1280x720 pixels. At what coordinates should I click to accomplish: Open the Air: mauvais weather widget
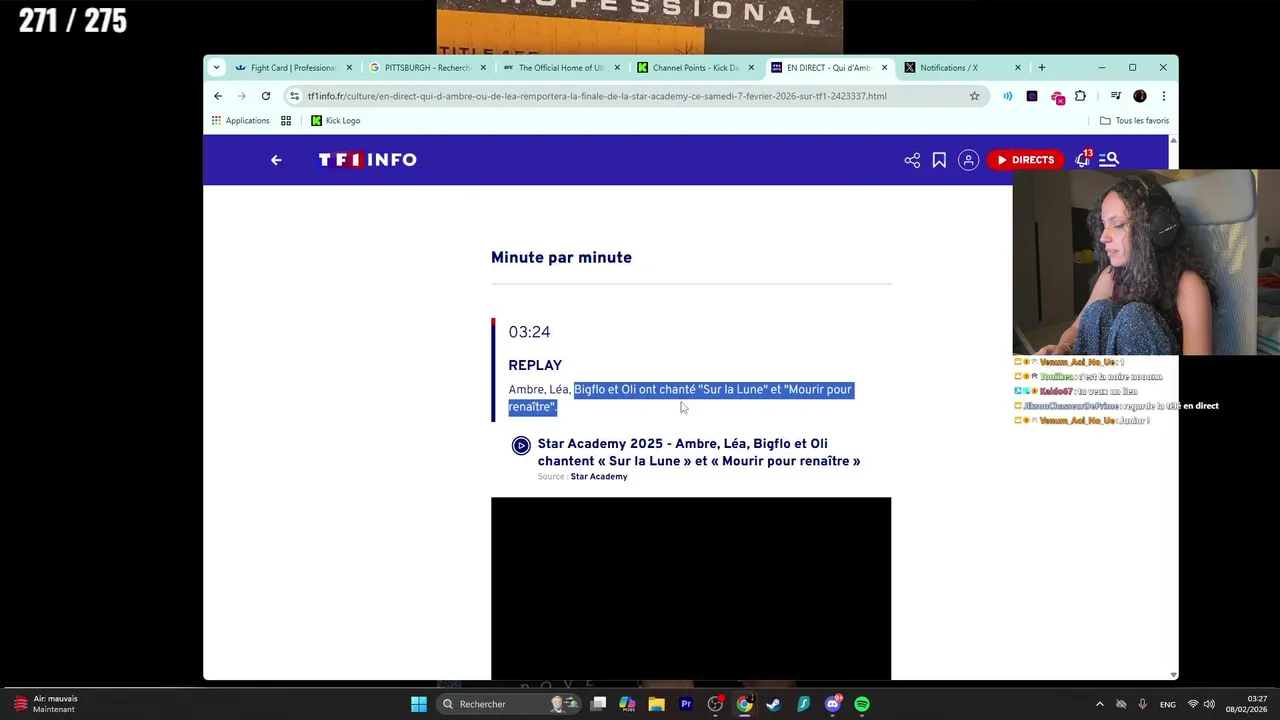(x=47, y=704)
